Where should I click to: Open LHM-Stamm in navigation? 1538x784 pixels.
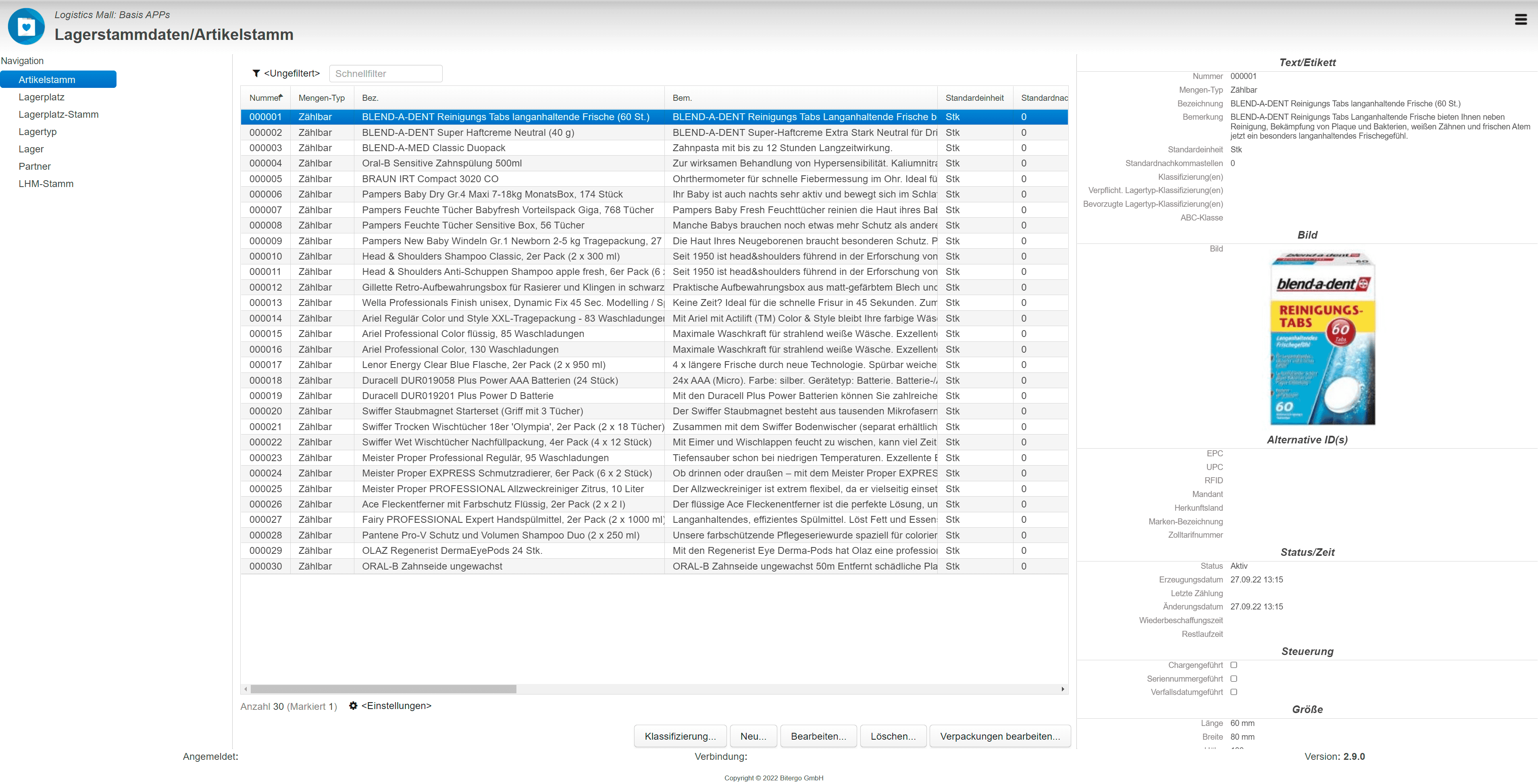pyautogui.click(x=46, y=183)
